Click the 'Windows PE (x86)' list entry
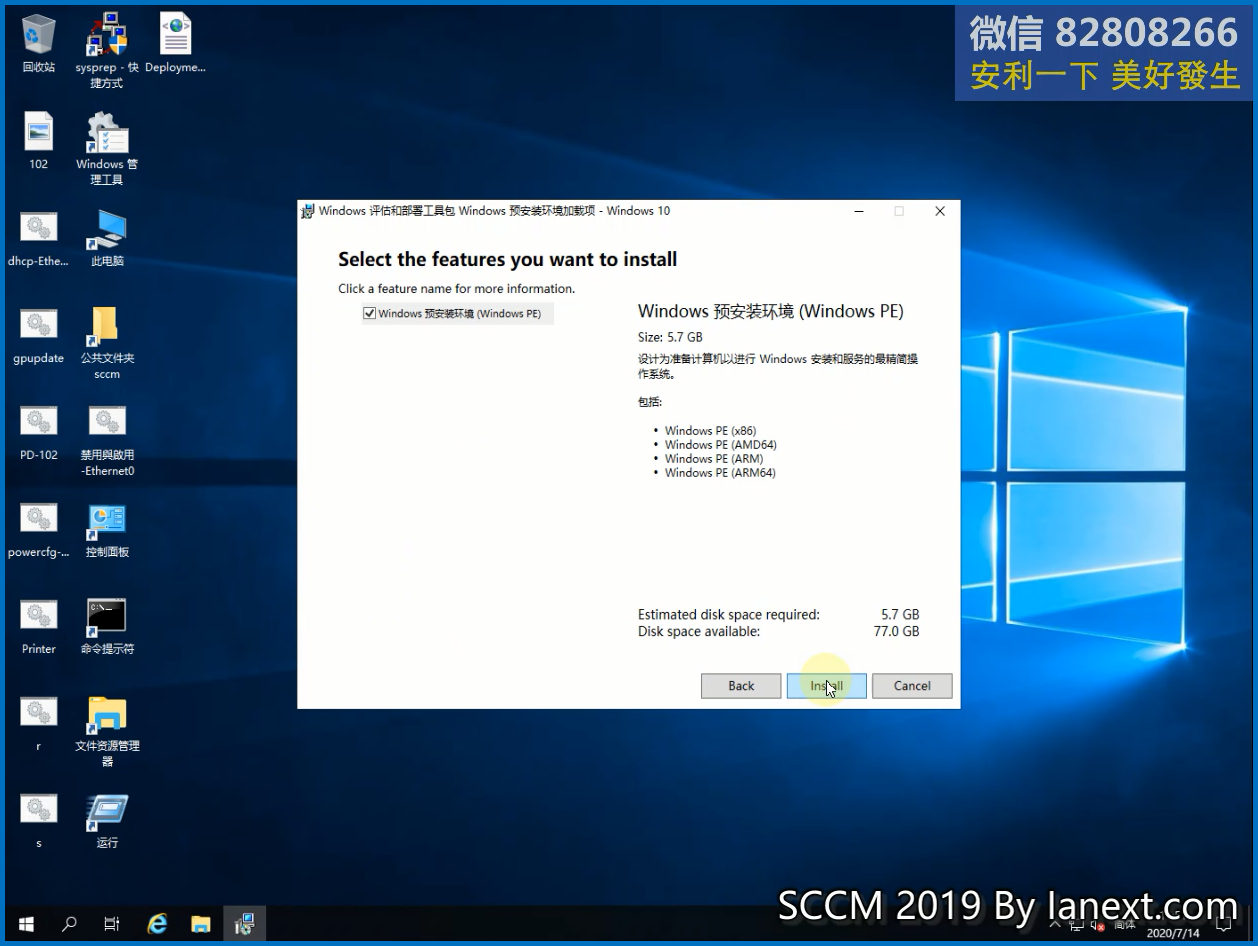Image resolution: width=1258 pixels, height=946 pixels. [710, 431]
